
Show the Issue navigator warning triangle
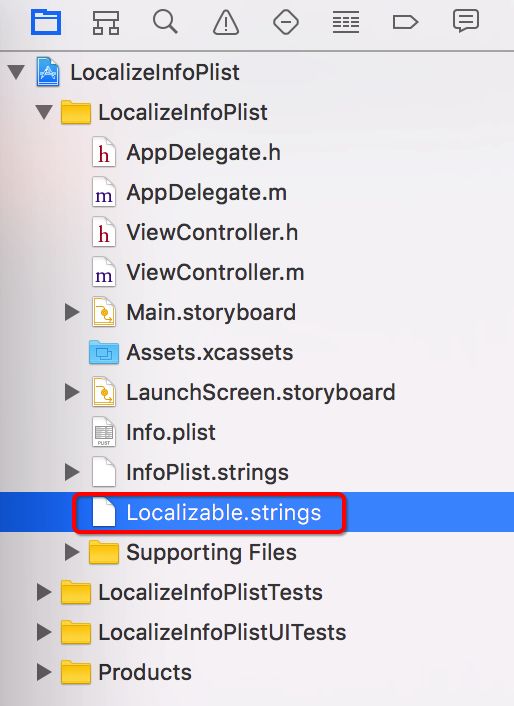(225, 22)
